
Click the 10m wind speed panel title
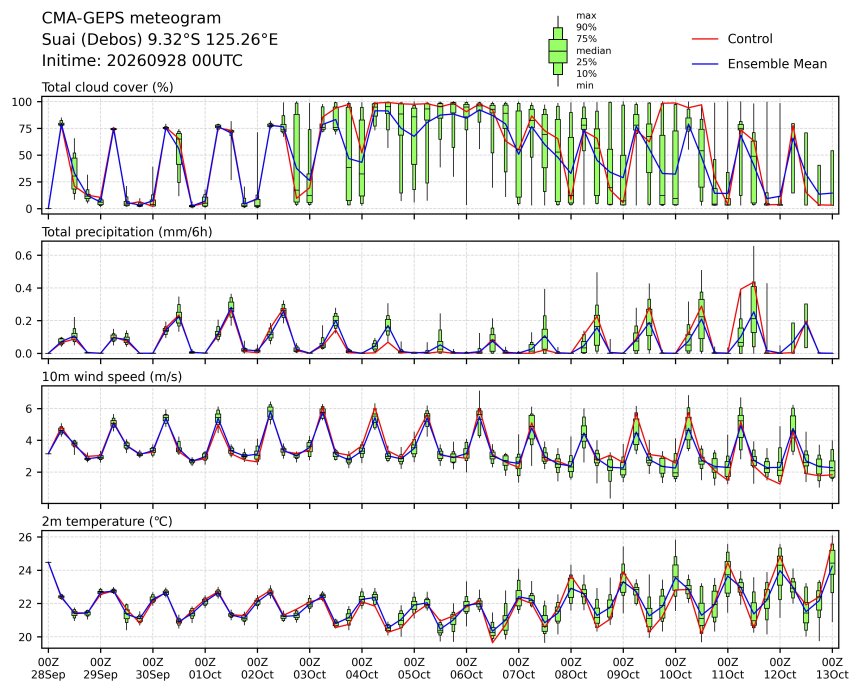112,377
